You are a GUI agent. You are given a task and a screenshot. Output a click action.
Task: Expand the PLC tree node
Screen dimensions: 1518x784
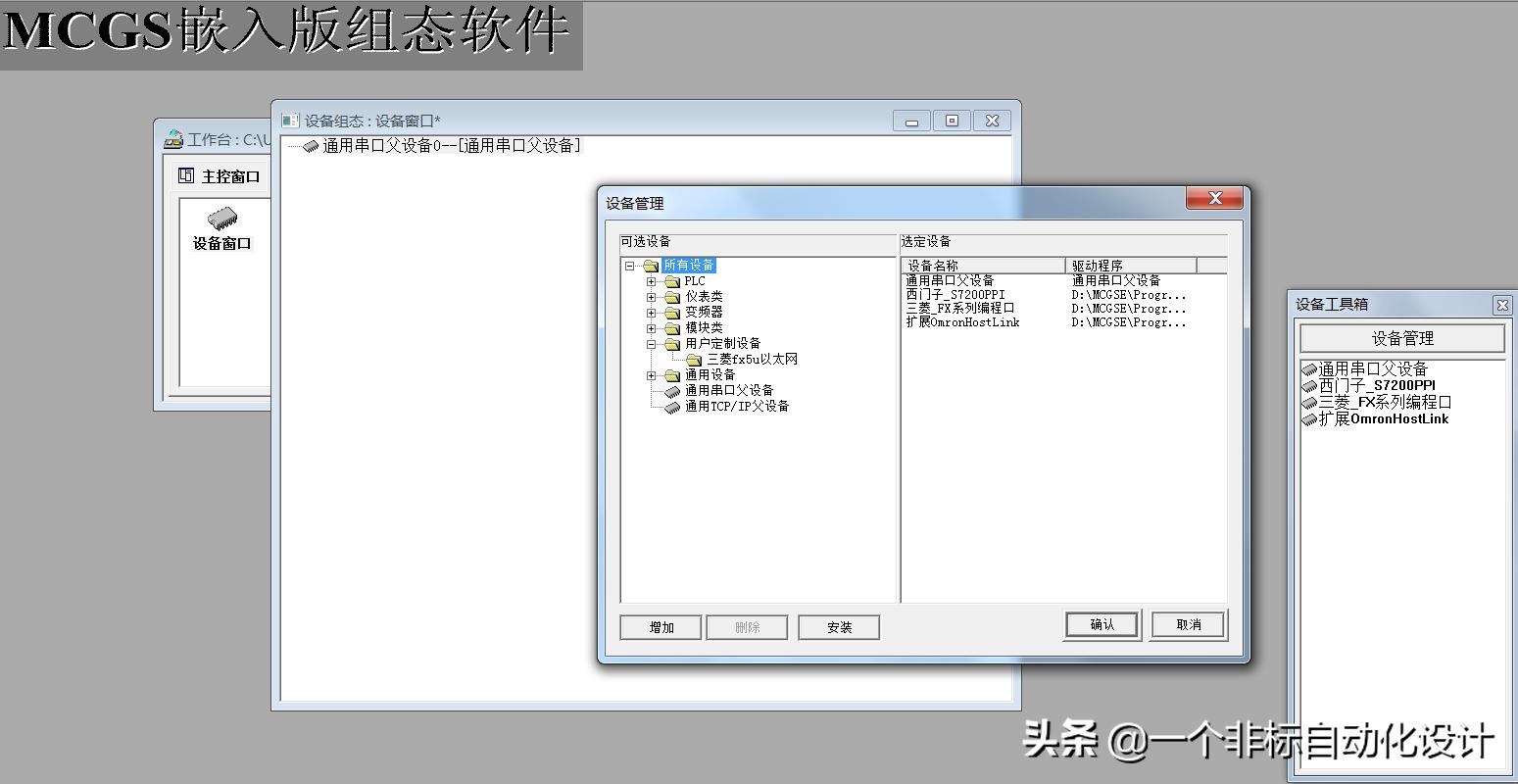click(x=653, y=281)
